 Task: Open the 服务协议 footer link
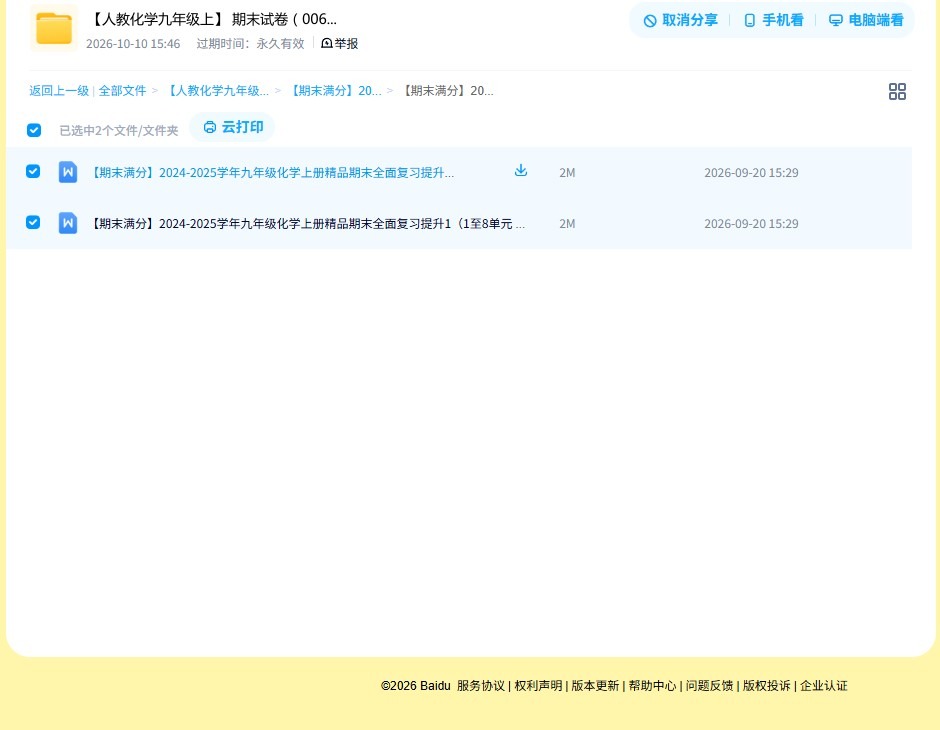481,686
